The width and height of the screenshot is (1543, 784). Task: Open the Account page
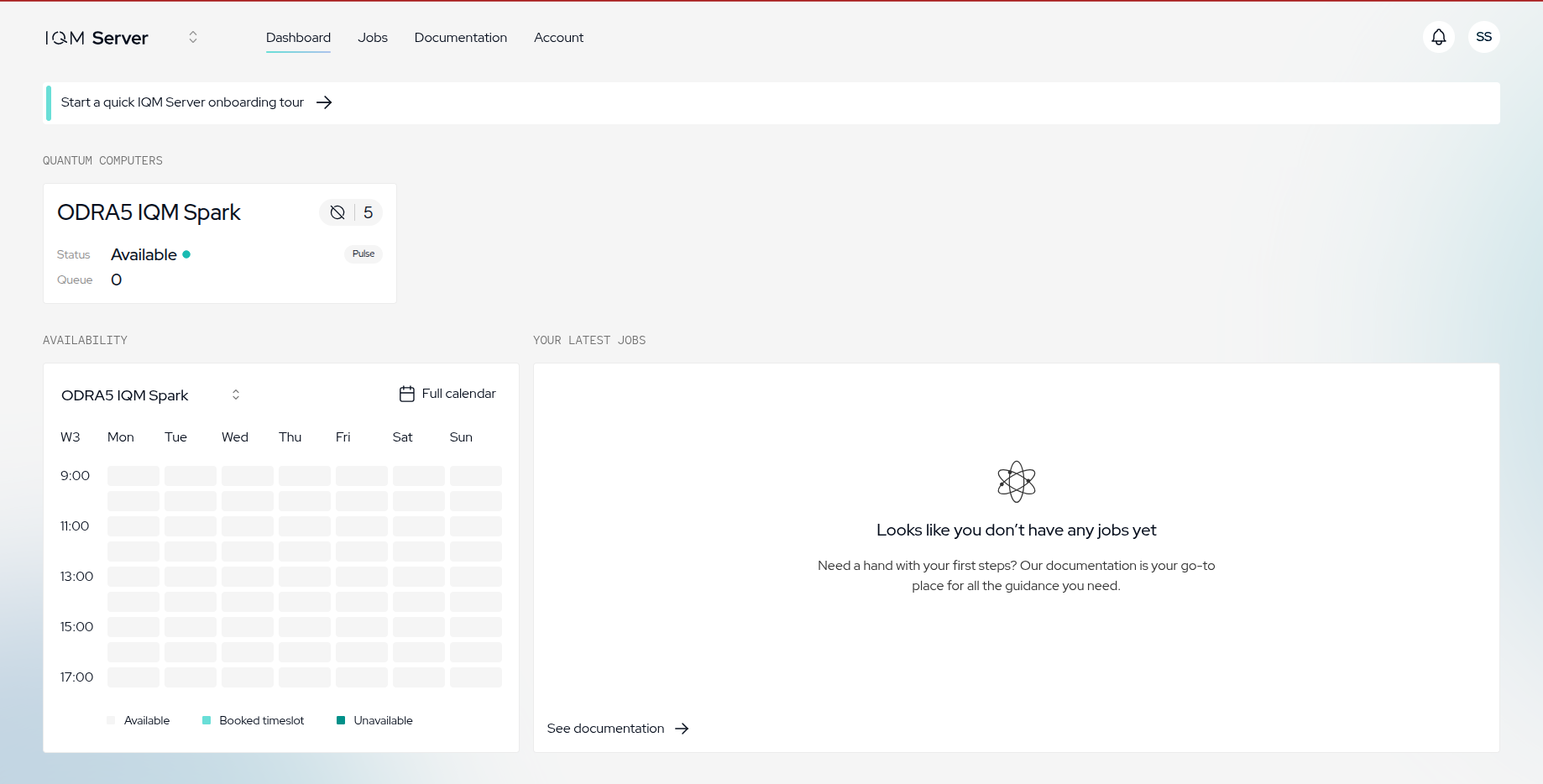point(558,37)
